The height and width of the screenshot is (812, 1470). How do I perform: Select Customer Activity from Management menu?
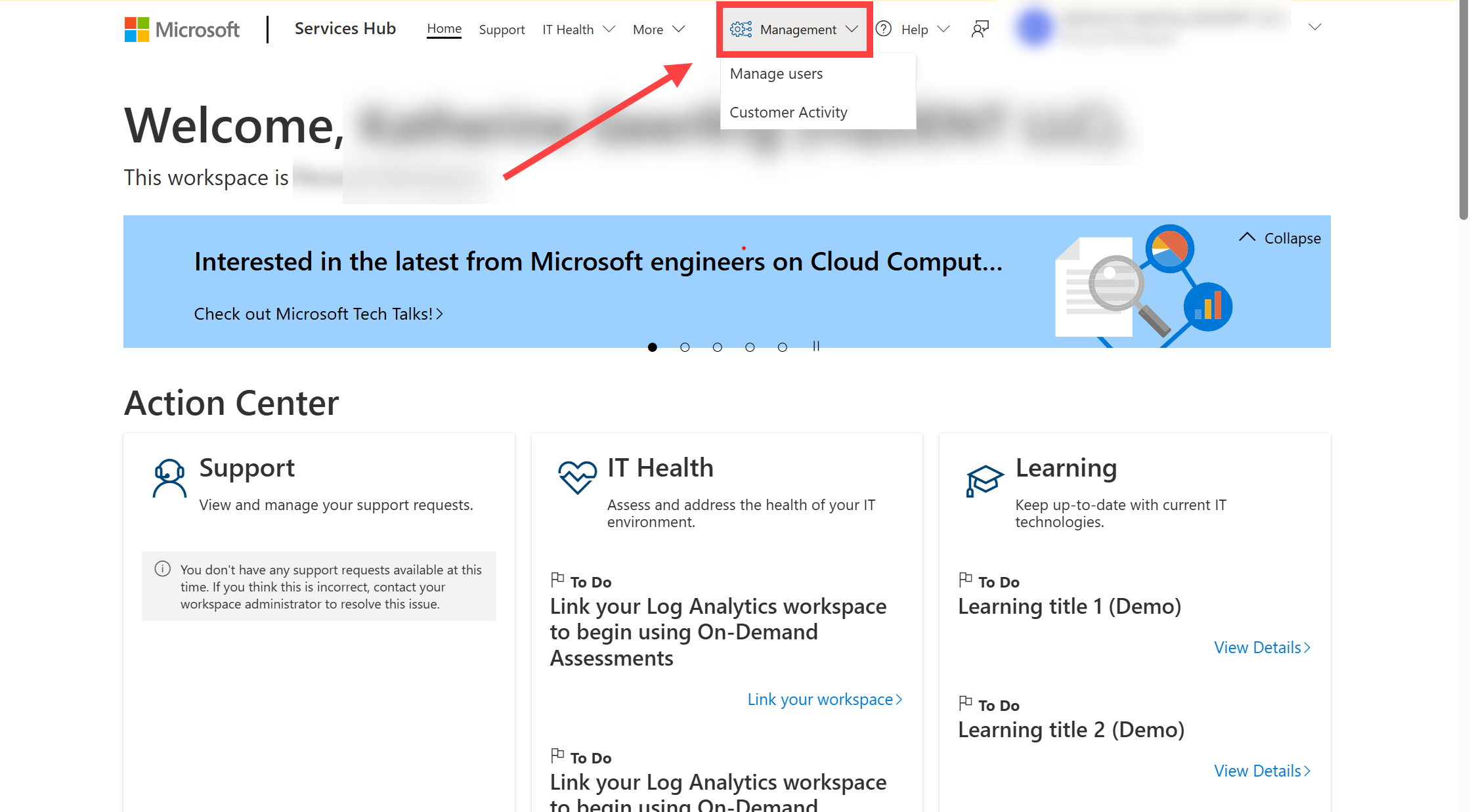pos(790,112)
